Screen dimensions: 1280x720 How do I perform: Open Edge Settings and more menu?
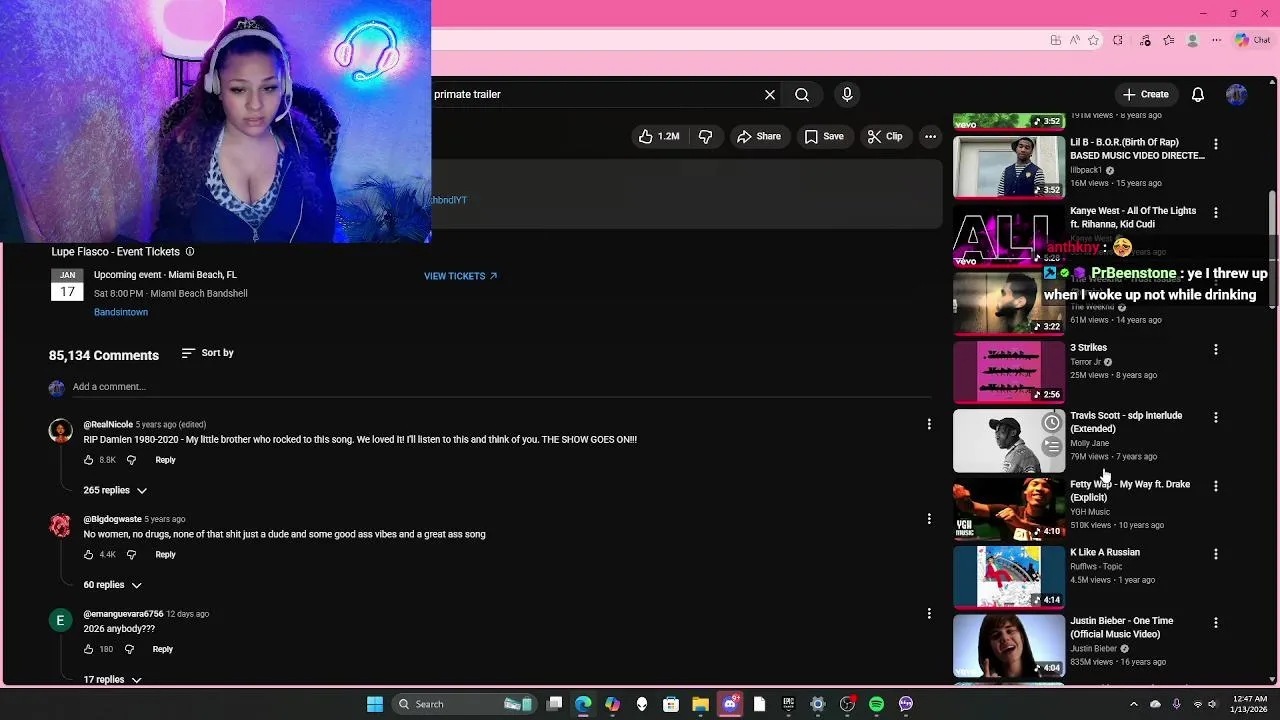pos(1216,40)
